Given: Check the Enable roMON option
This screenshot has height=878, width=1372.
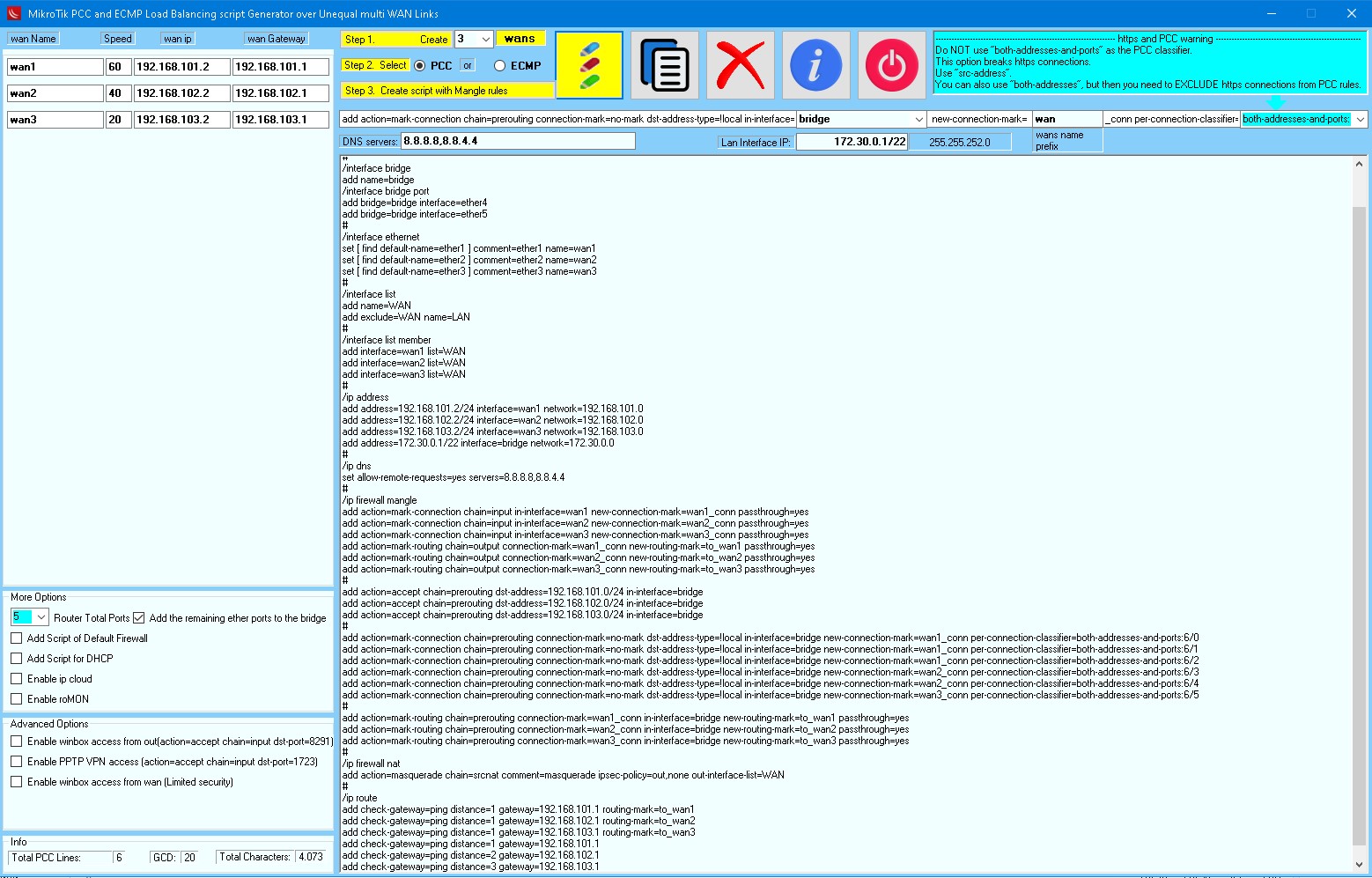Looking at the screenshot, I should 16,698.
